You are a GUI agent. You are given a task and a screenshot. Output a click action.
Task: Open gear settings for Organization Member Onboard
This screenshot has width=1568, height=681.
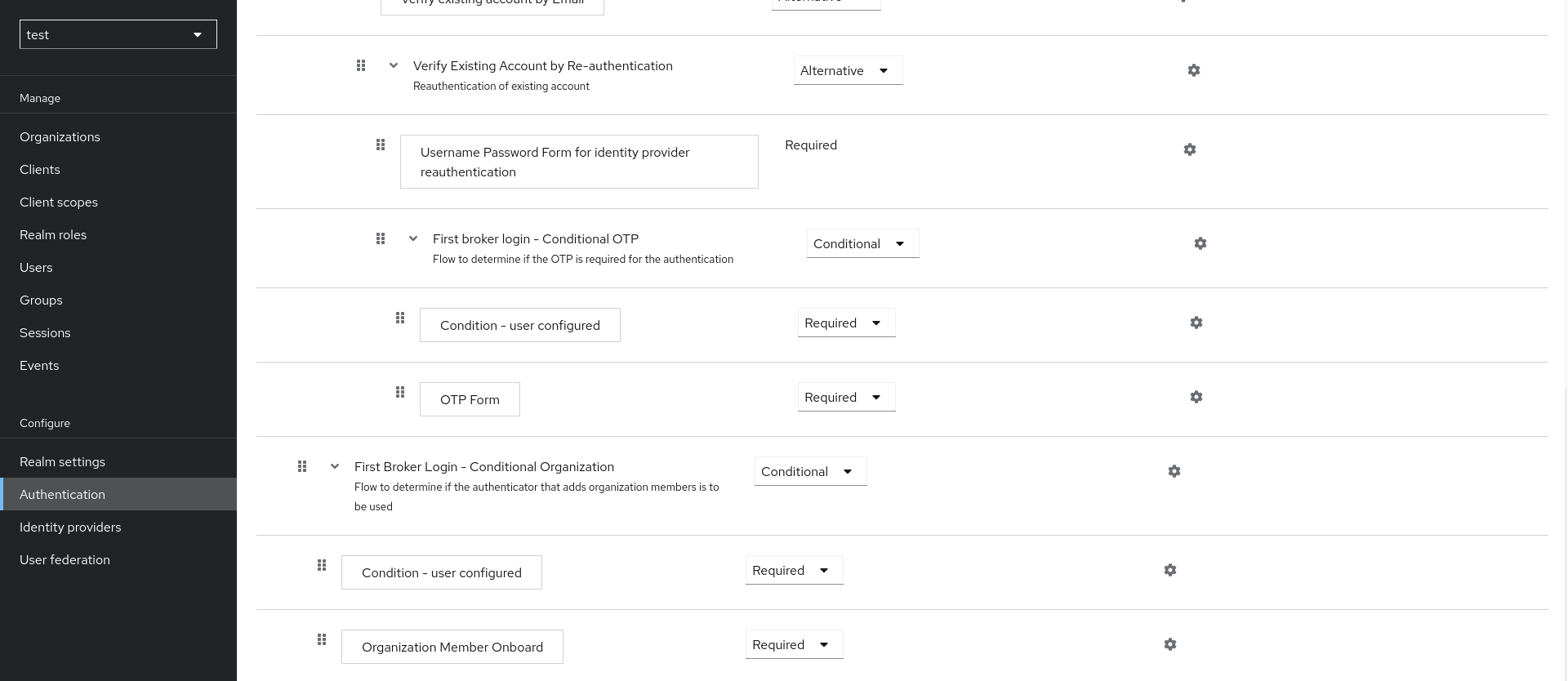(1169, 644)
